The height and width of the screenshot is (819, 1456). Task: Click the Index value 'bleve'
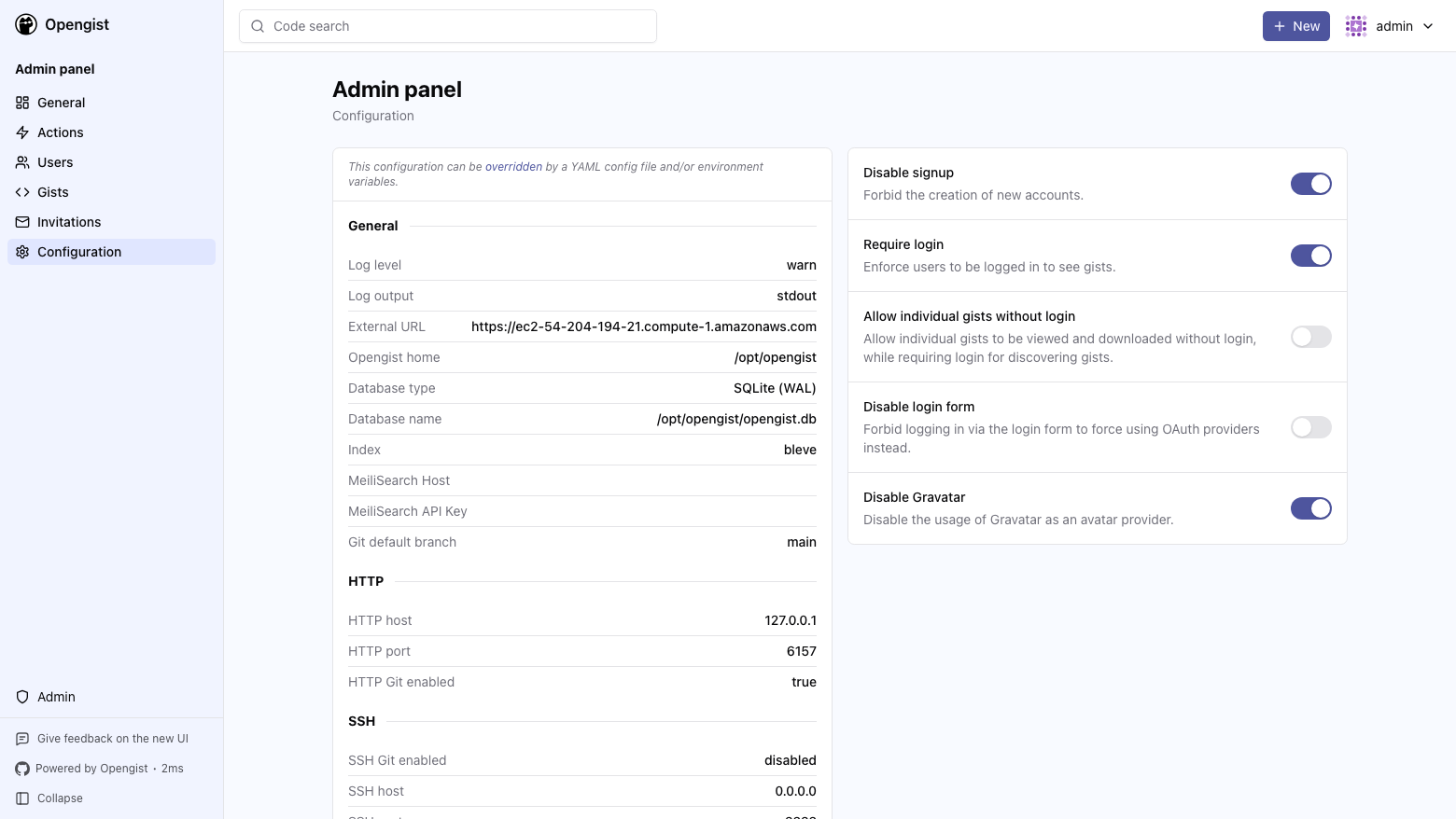[x=800, y=450]
